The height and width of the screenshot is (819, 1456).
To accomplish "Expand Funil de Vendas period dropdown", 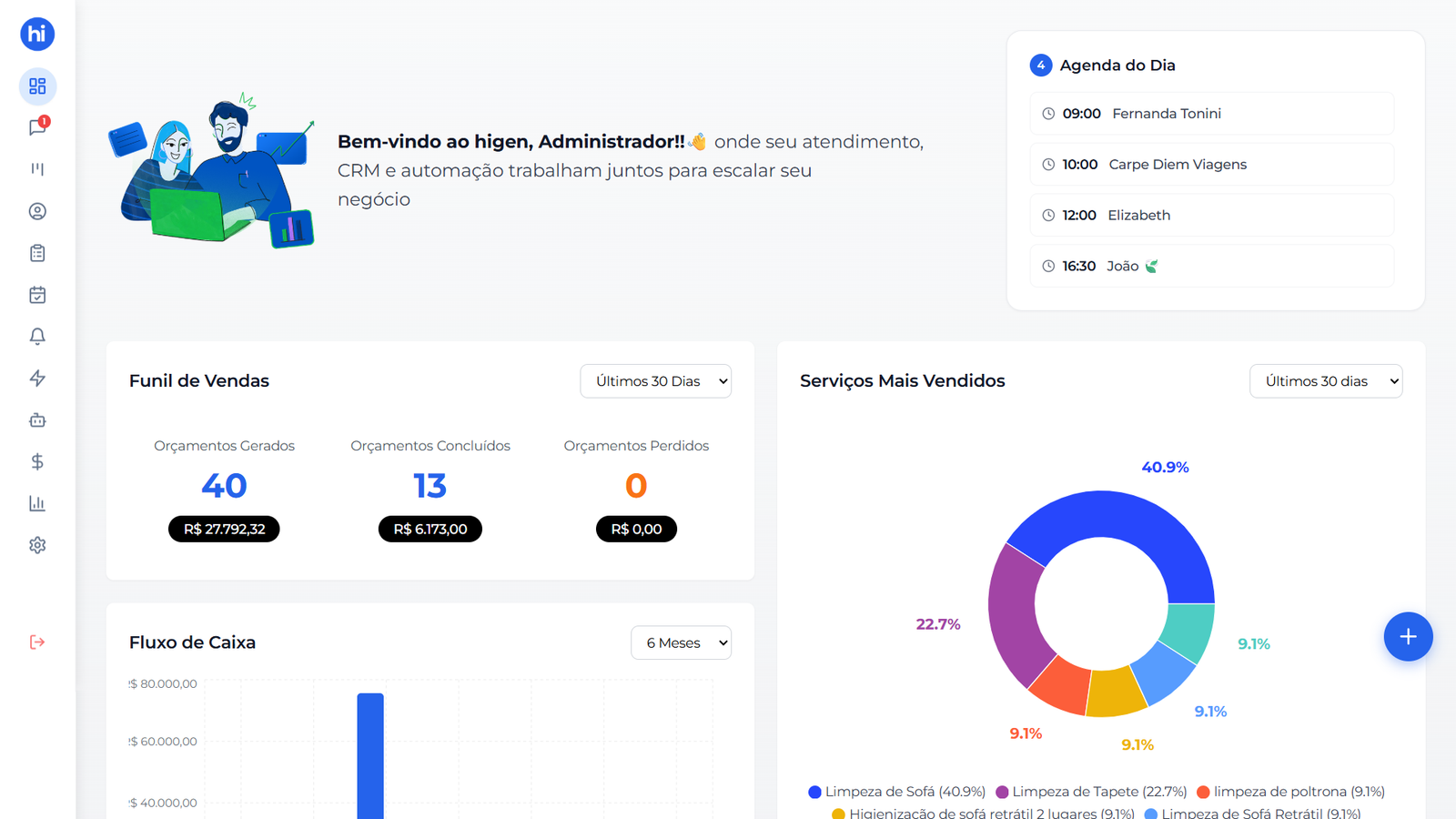I will (655, 381).
